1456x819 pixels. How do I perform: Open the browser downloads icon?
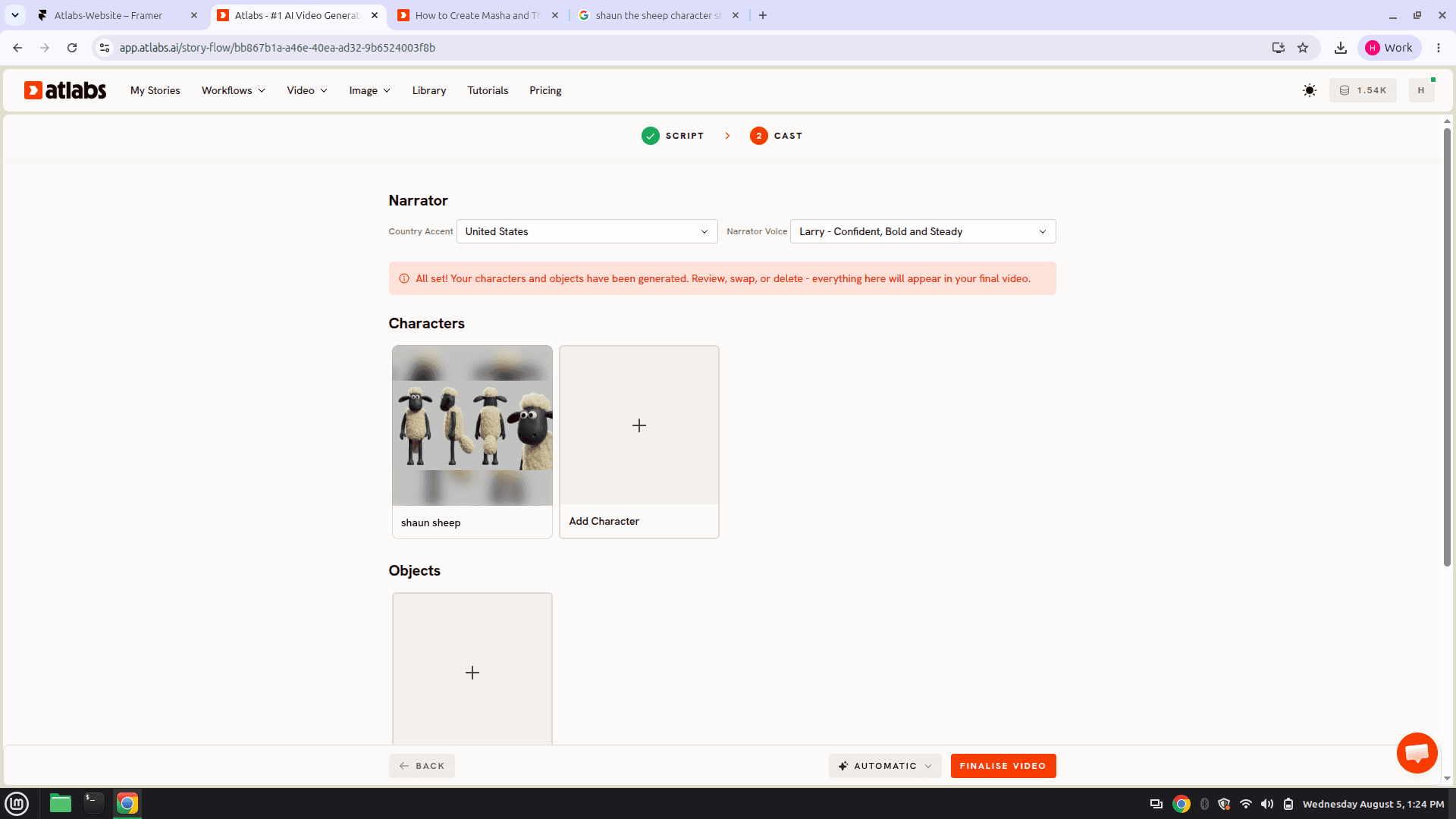(1341, 48)
